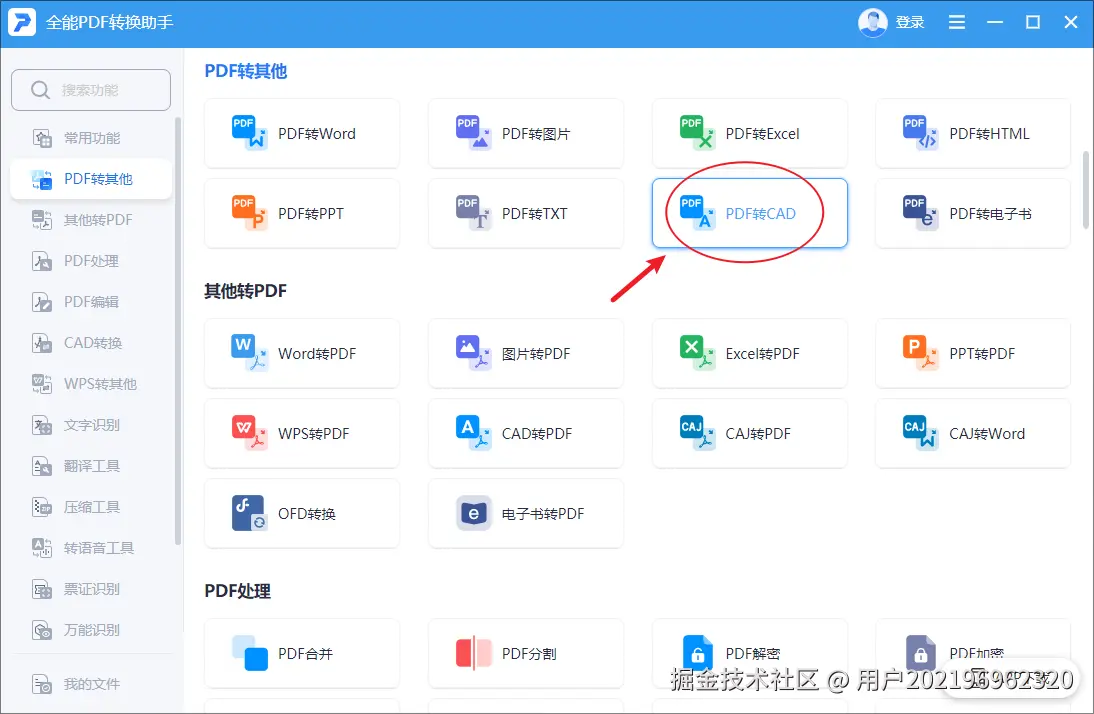
Task: Open 翻译工具 in the sidebar
Action: click(x=91, y=466)
